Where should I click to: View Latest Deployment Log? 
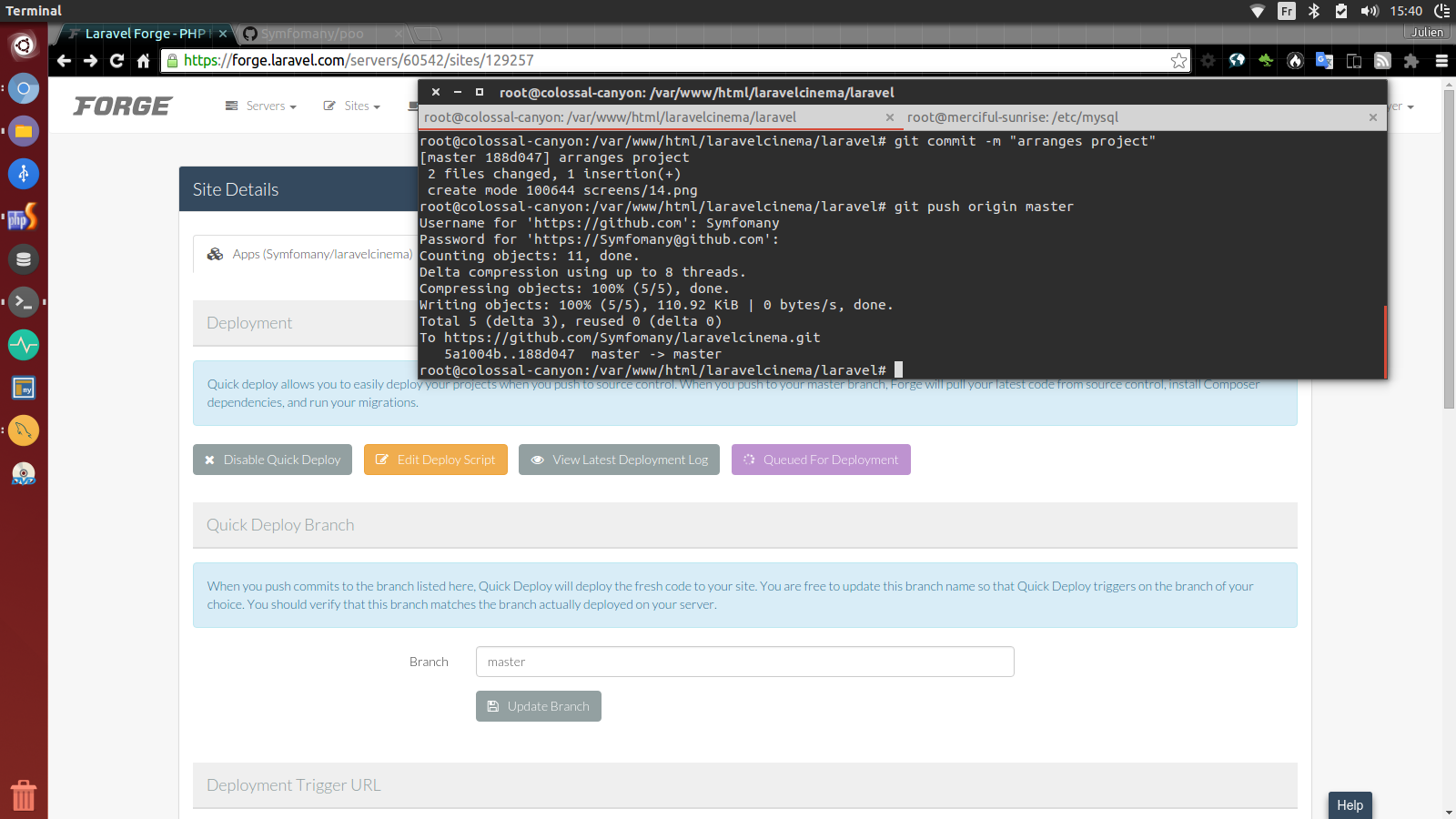(620, 460)
